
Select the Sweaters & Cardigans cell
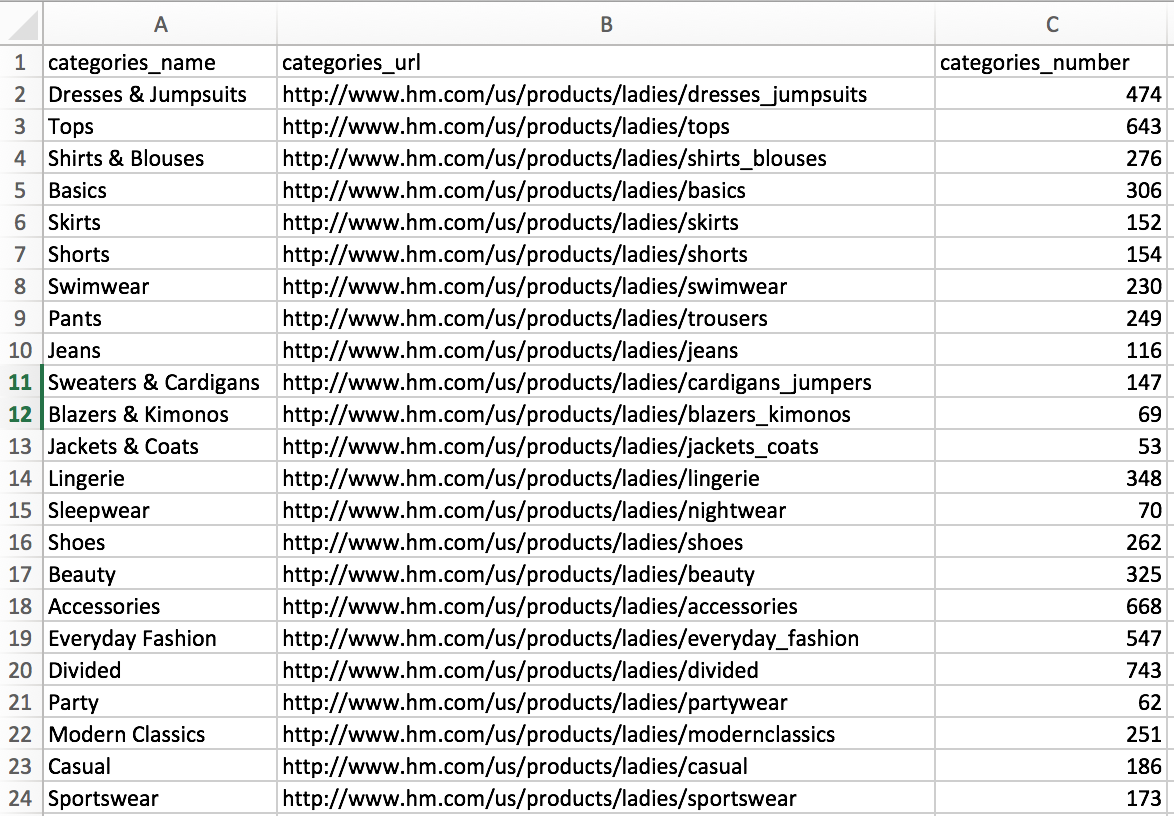pos(160,382)
